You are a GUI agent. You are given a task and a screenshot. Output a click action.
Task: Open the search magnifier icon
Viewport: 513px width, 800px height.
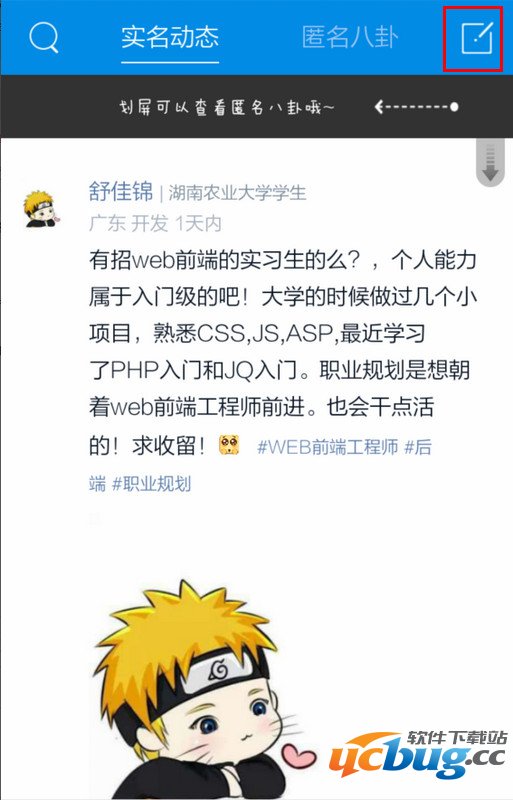pos(43,37)
